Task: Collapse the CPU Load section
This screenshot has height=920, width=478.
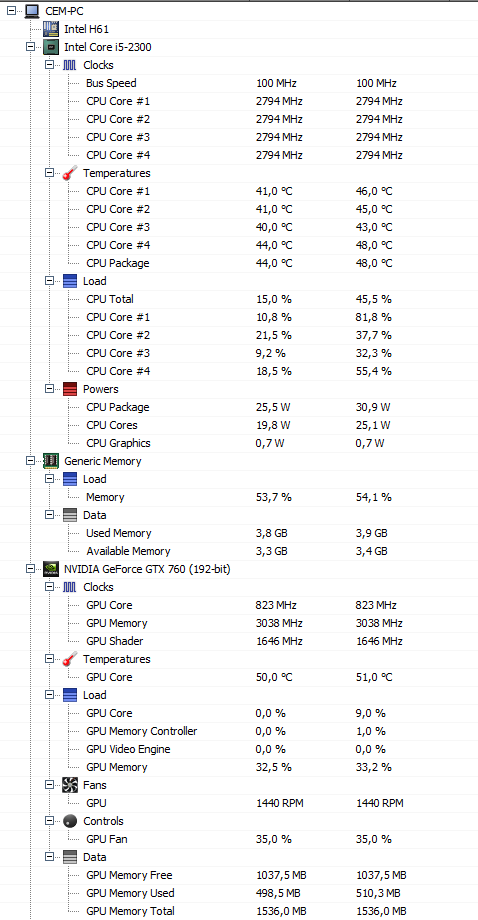Action: [x=49, y=281]
